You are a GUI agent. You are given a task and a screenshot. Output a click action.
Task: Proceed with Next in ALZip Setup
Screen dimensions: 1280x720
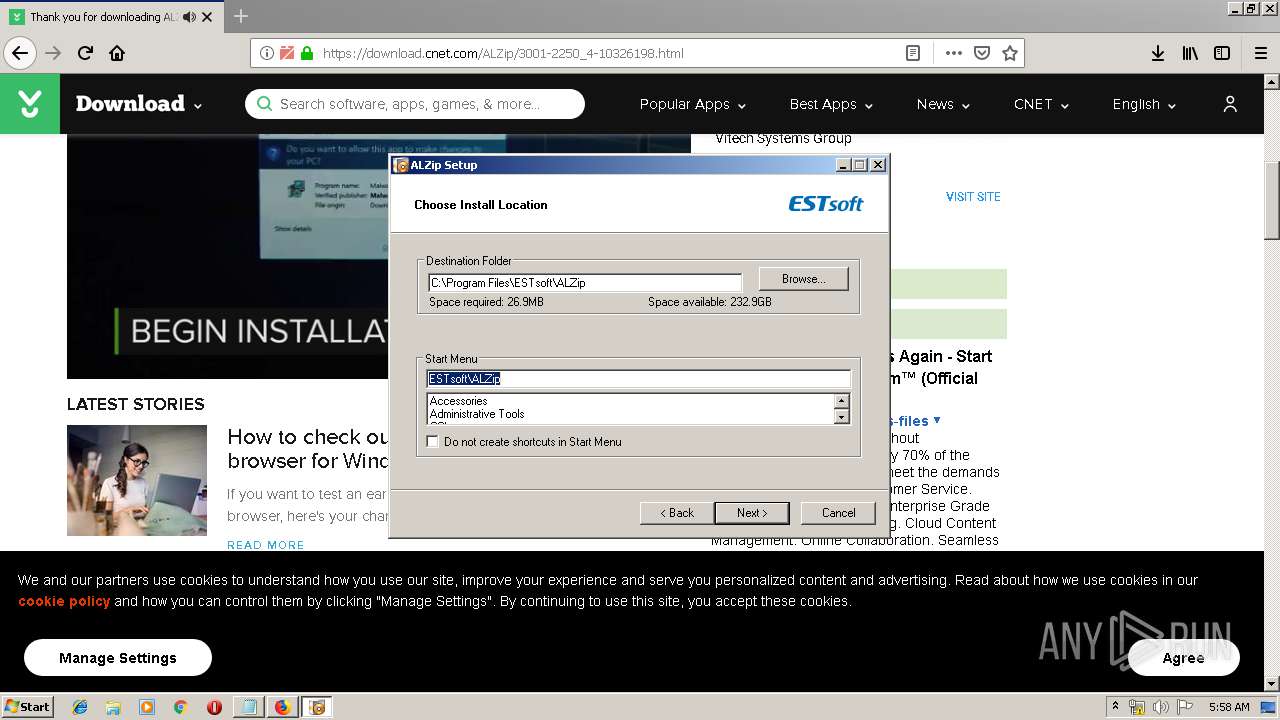[x=752, y=513]
